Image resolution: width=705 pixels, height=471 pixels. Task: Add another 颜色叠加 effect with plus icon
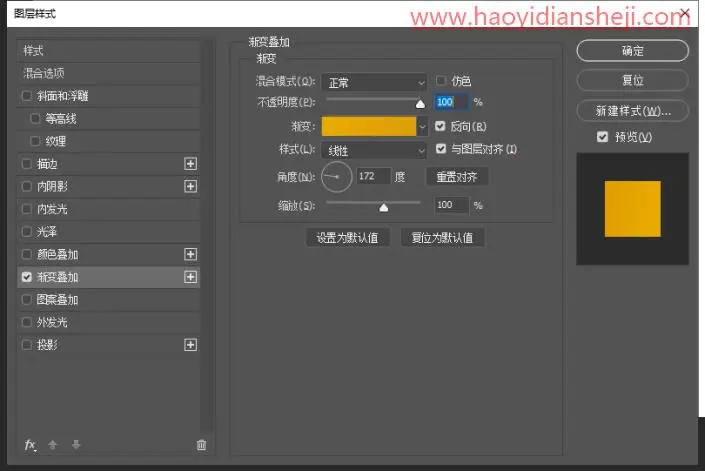coord(191,254)
